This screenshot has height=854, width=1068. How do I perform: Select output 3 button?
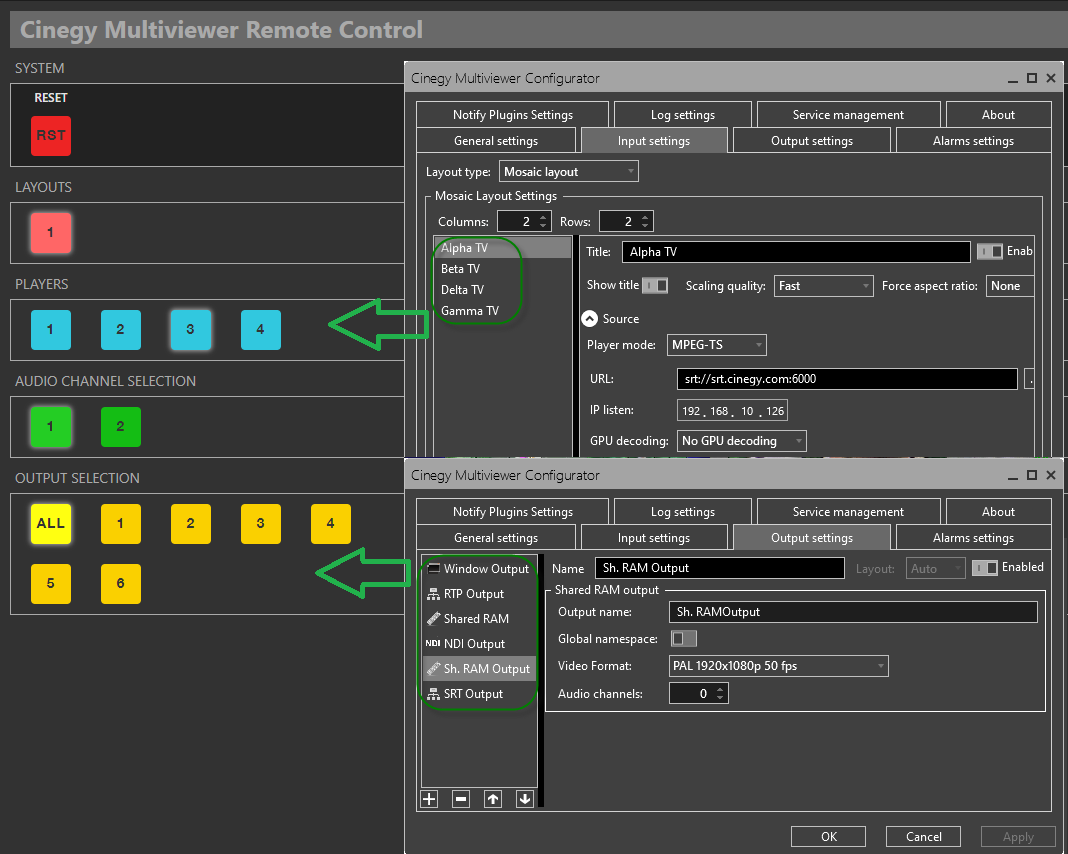261,524
